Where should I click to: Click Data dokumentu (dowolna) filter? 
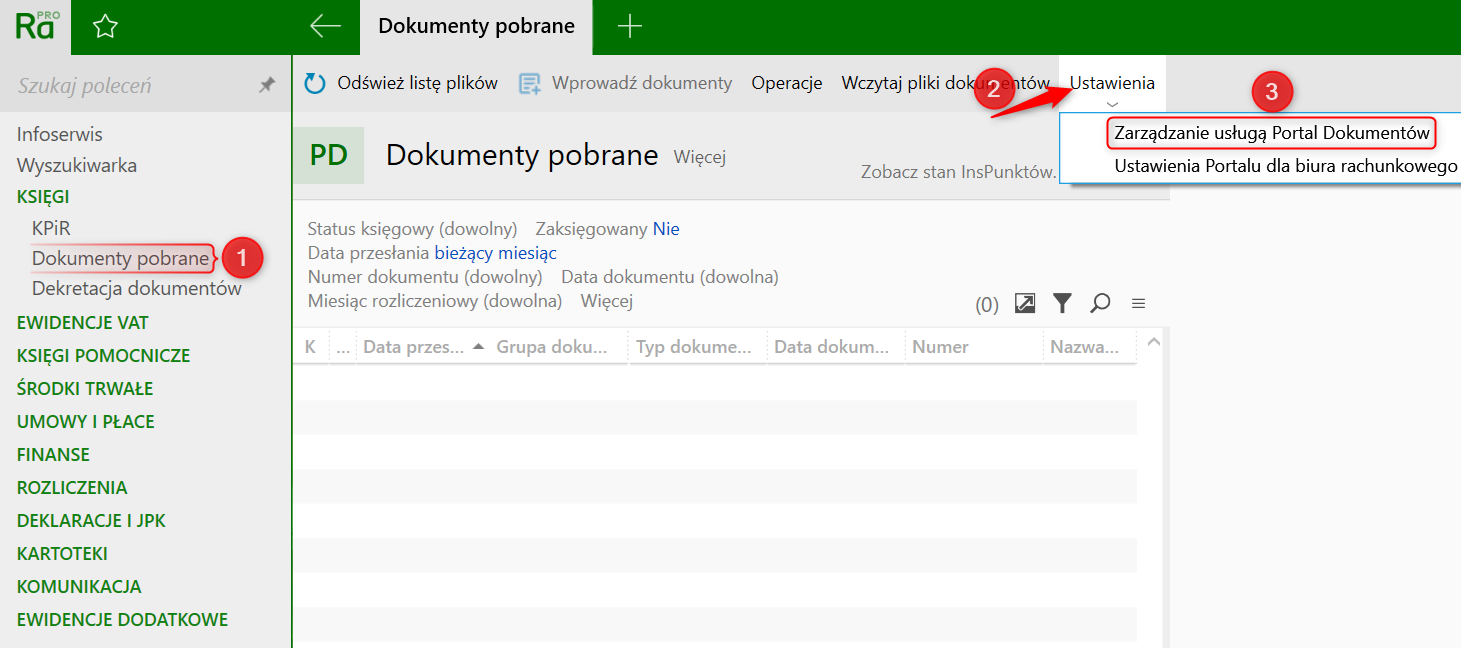click(670, 277)
